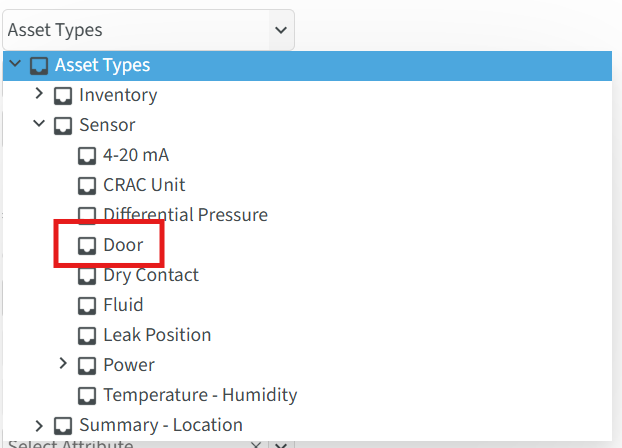Viewport: 622px width, 448px height.
Task: Click the icon beside Inventory
Action: (63, 95)
